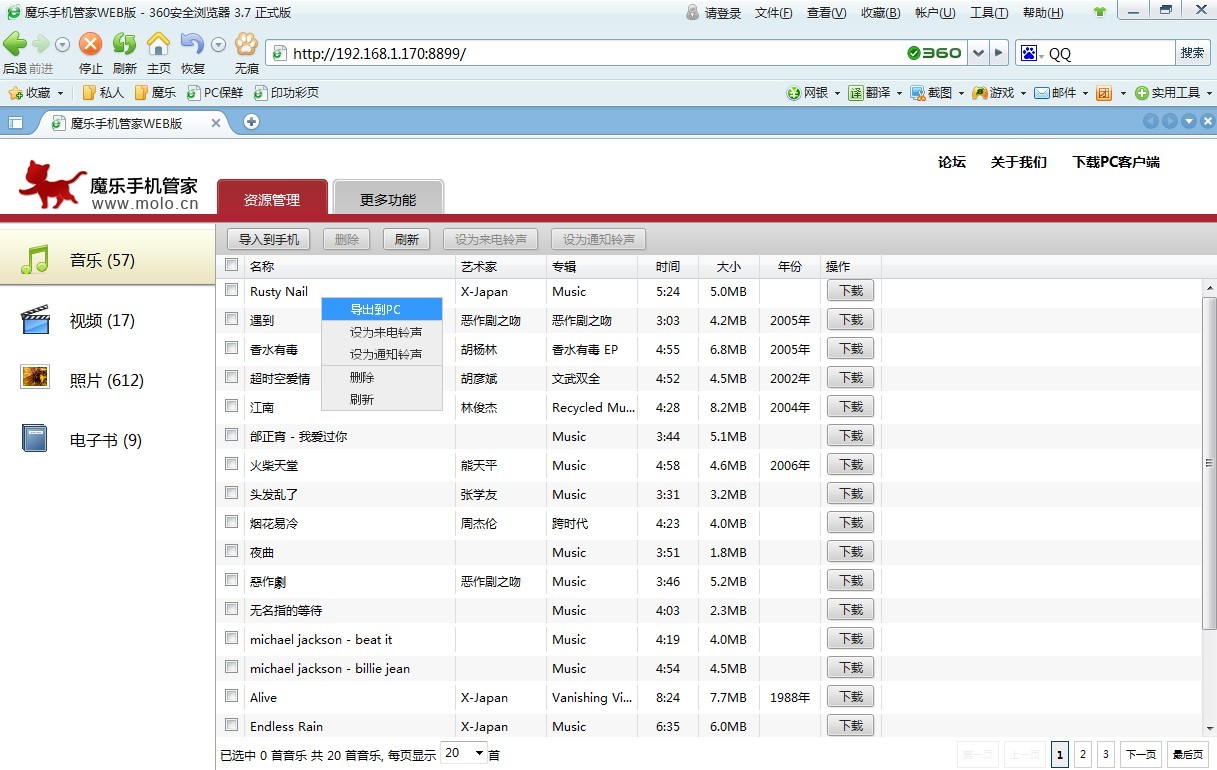The image size is (1217, 770).
Task: Check the 火柴天堂 song checkbox
Action: pyautogui.click(x=232, y=464)
